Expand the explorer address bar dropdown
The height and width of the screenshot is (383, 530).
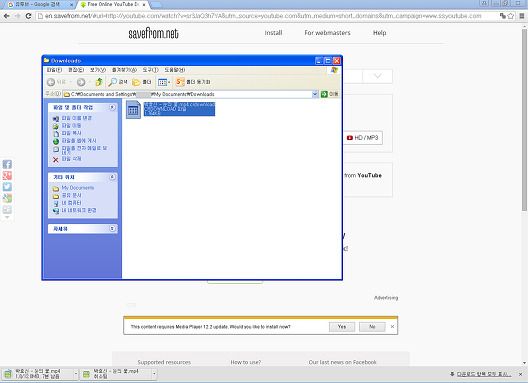pos(315,94)
